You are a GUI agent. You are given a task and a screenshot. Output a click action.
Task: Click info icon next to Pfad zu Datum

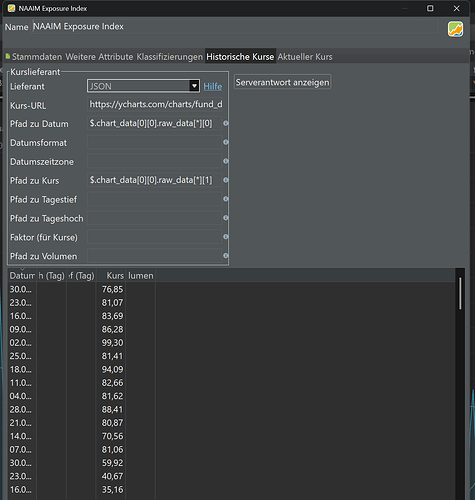[226, 123]
